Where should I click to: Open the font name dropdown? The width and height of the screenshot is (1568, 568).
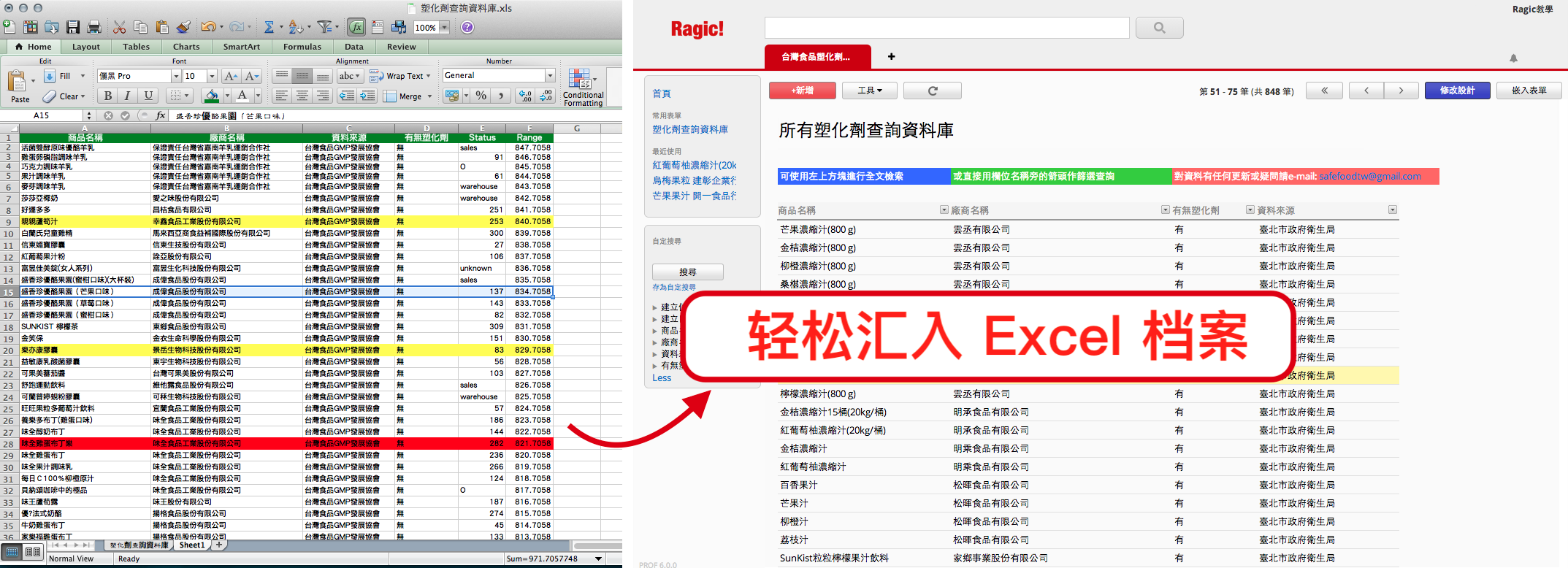(175, 76)
